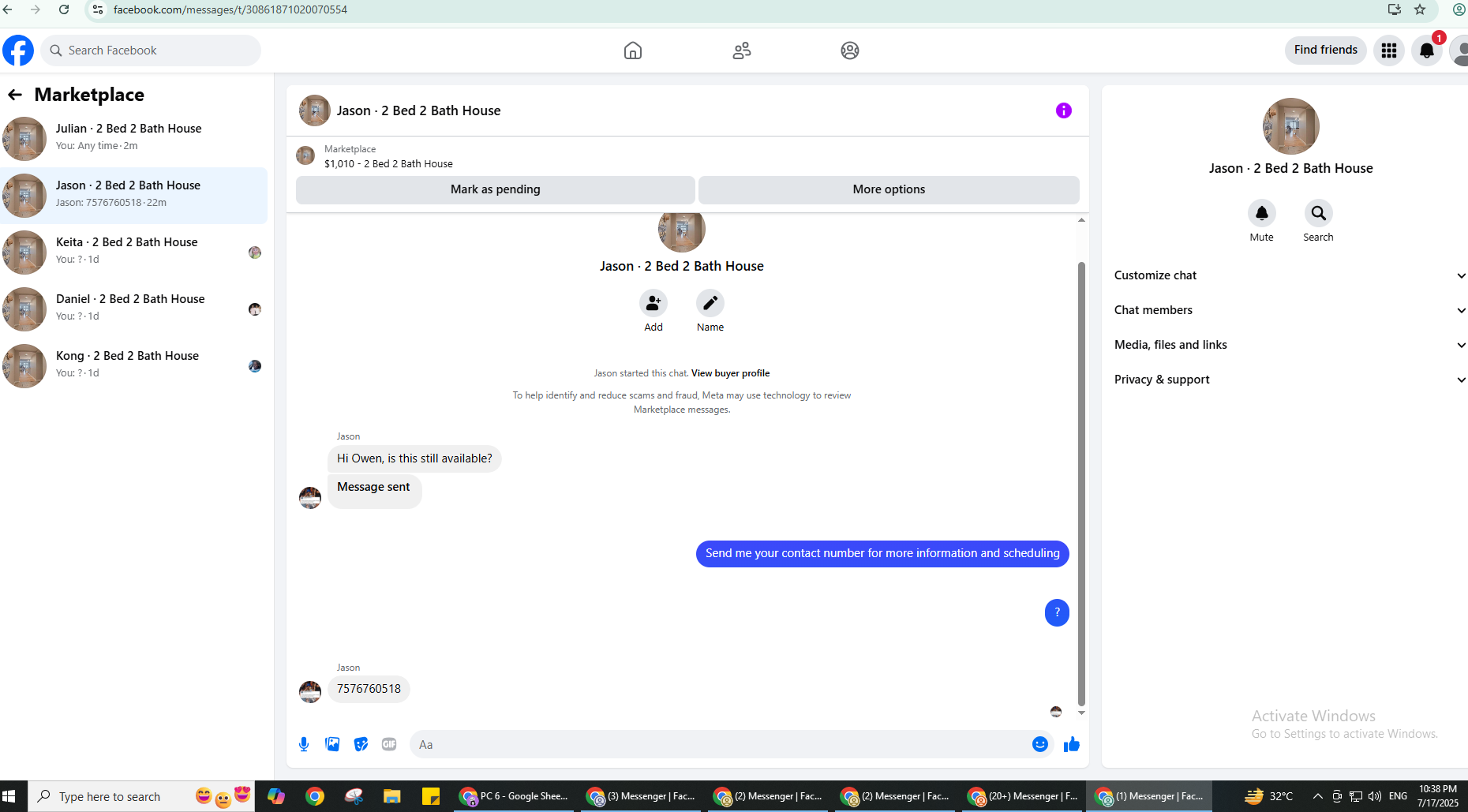The height and width of the screenshot is (812, 1468).
Task: Open the Groups icon in top navigation
Action: (x=850, y=51)
